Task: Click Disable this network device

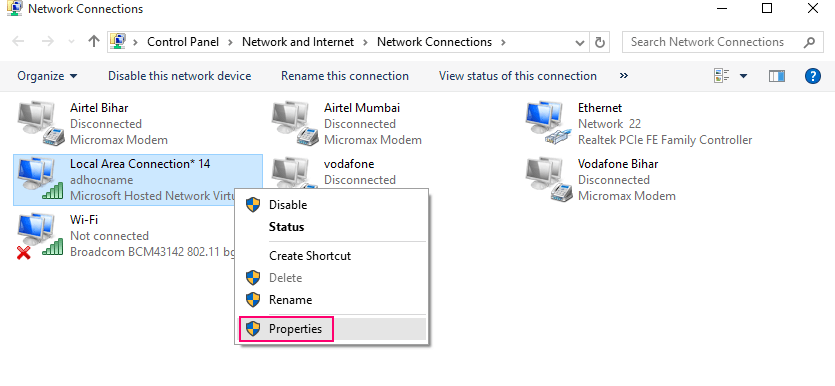Action: 179,76
